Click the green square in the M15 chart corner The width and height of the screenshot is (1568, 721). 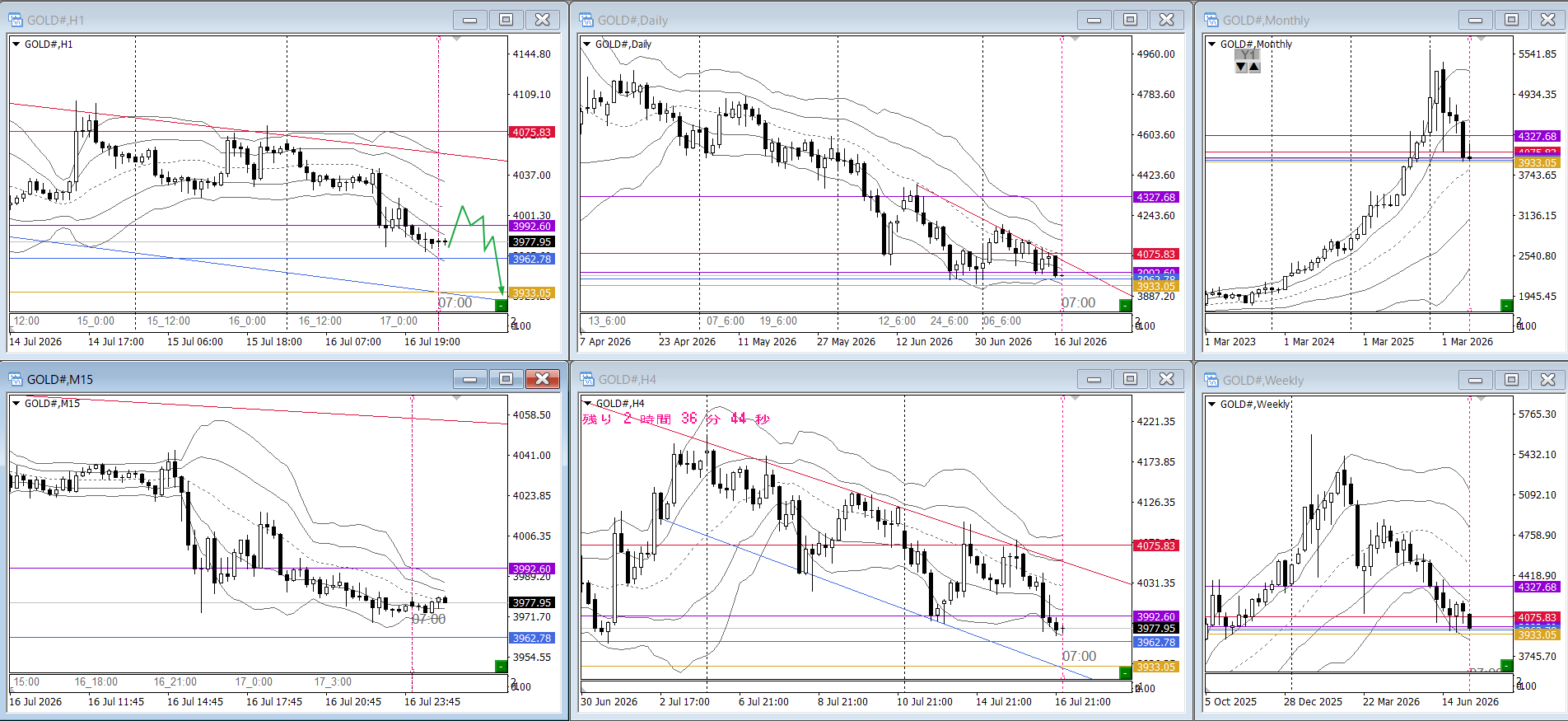click(x=501, y=666)
